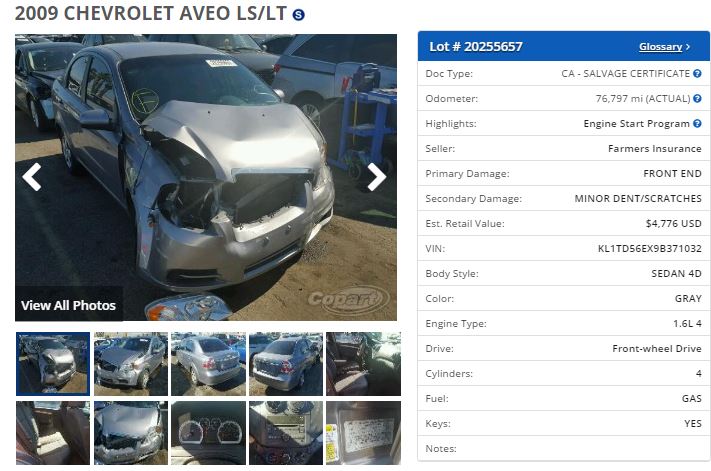Click the blue S badge beside title
The height and width of the screenshot is (471, 711).
(x=298, y=15)
